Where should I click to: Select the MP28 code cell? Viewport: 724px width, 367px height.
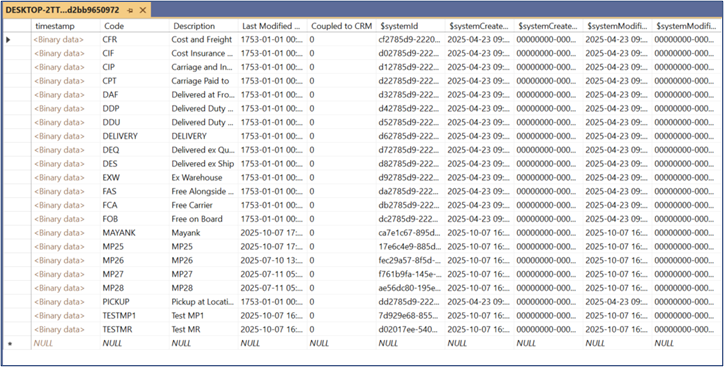coord(135,289)
